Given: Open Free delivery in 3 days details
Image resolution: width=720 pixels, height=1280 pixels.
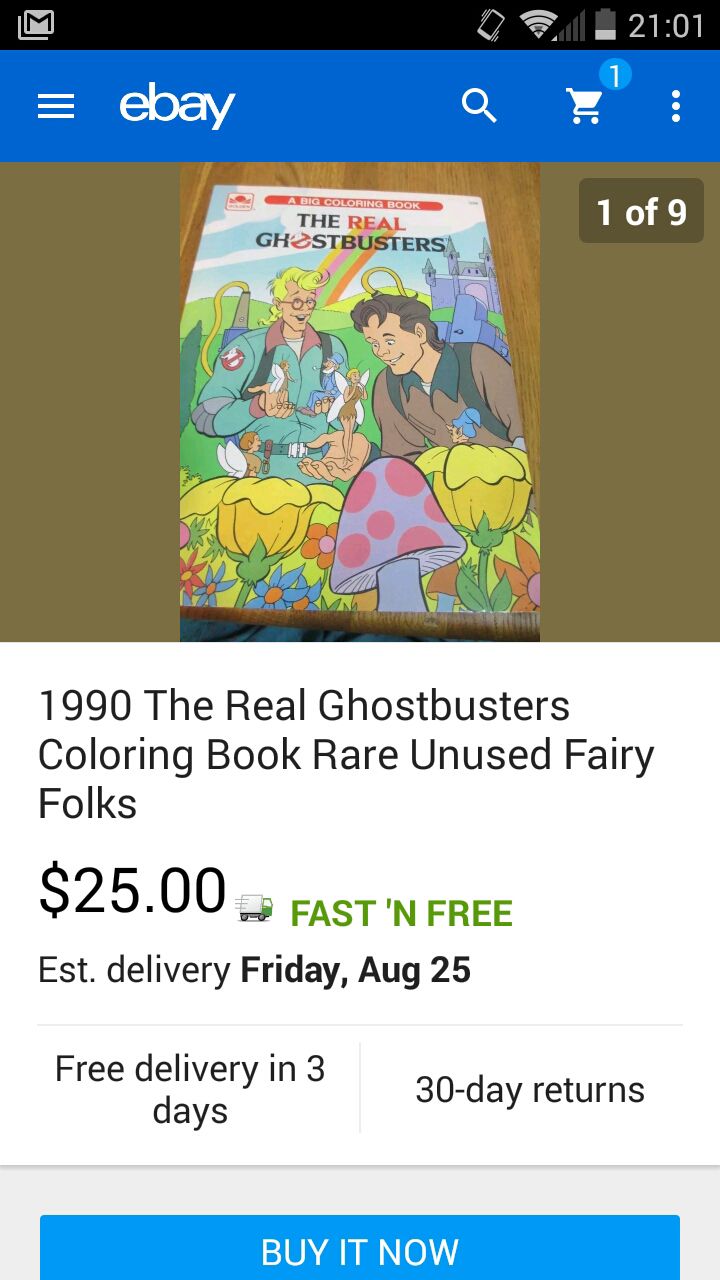Looking at the screenshot, I should click(x=190, y=1090).
